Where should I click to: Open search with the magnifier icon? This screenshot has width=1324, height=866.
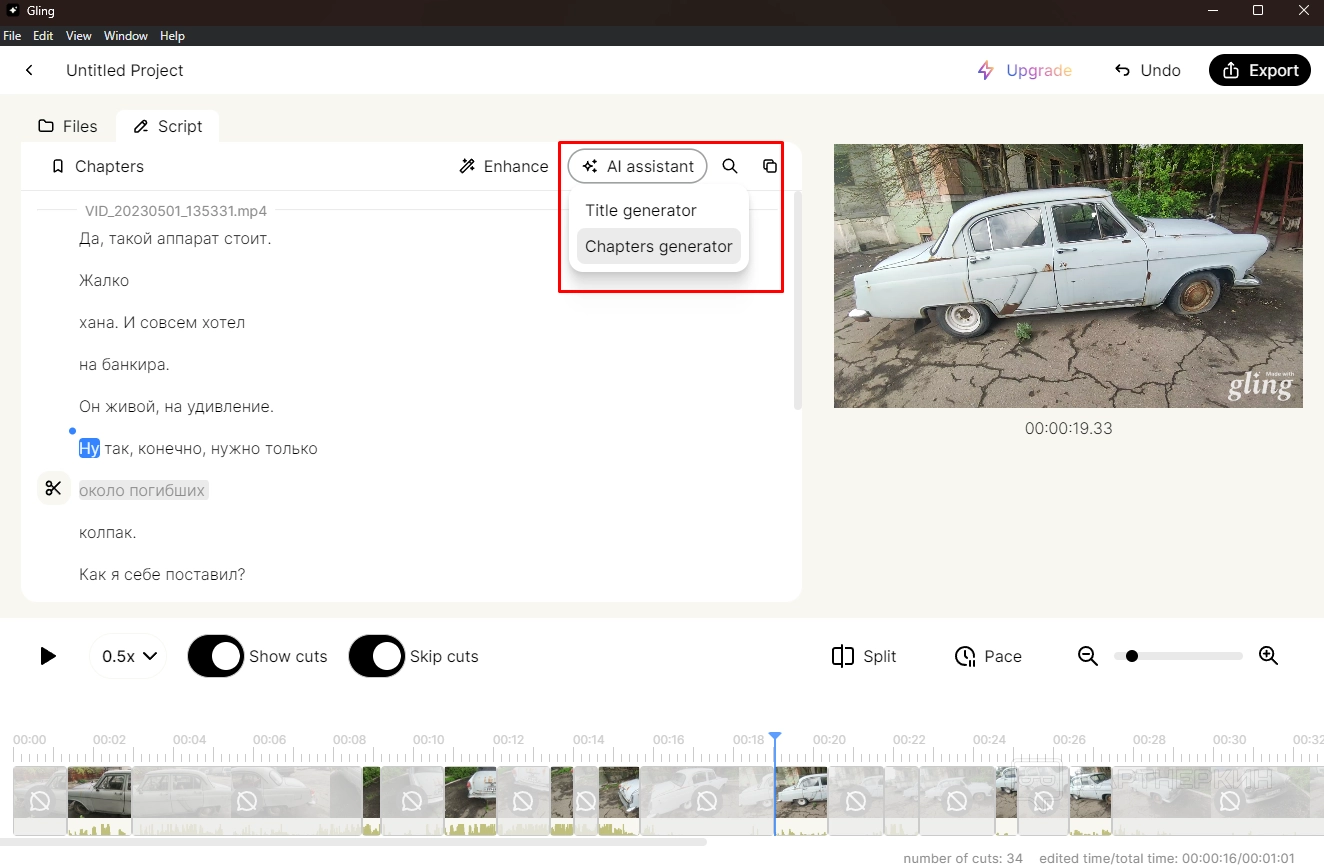pyautogui.click(x=730, y=166)
